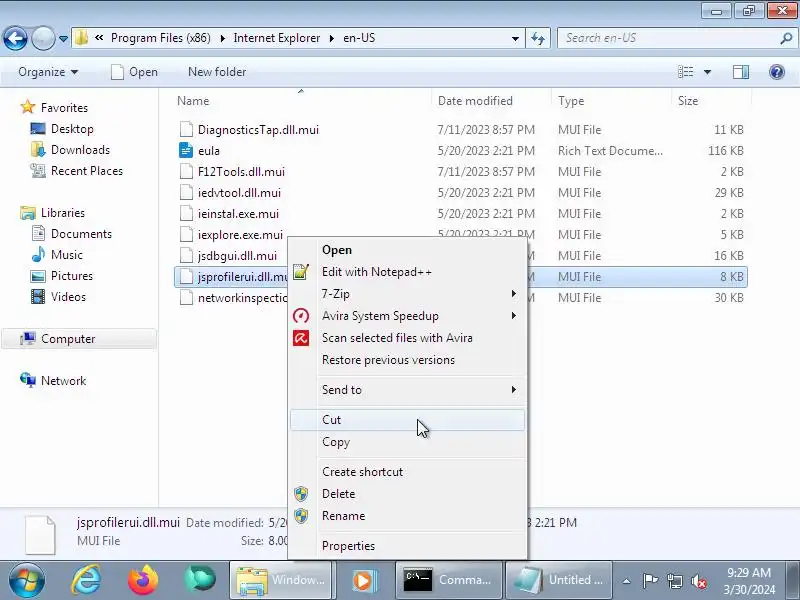The height and width of the screenshot is (600, 800).
Task: Toggle the preview pane
Action: (741, 72)
